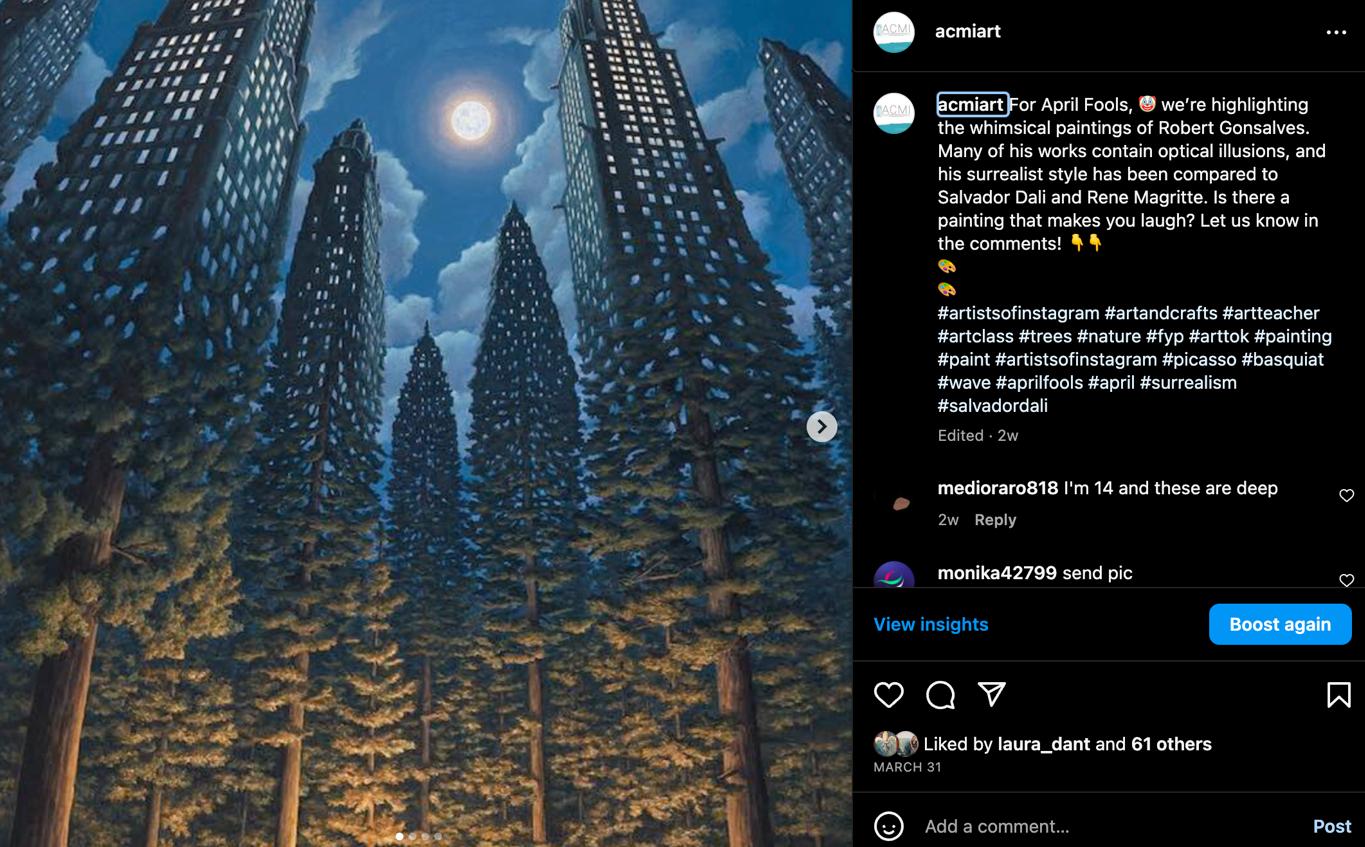Open list of 61 others who liked

click(1171, 744)
